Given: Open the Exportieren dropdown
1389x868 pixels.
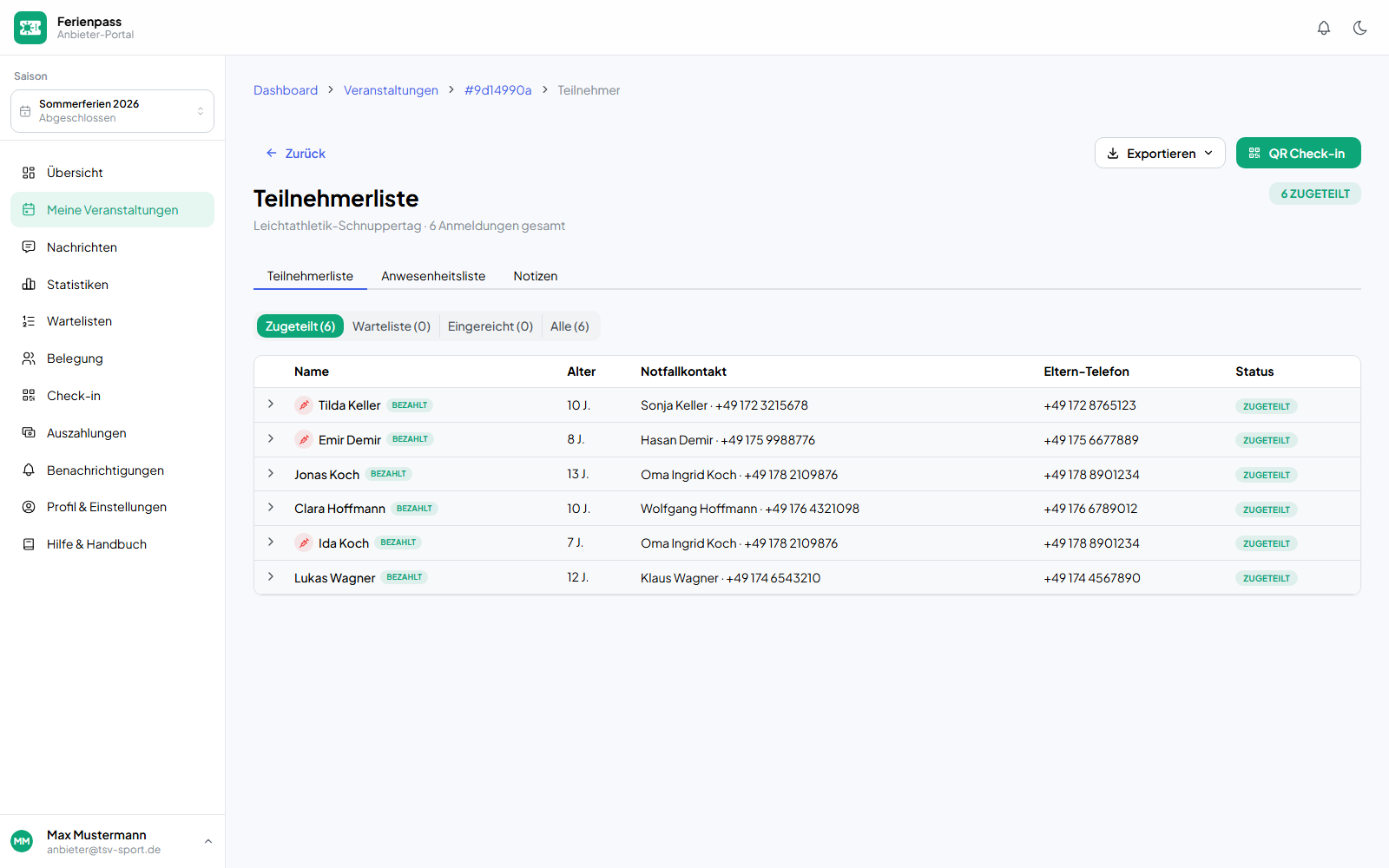Looking at the screenshot, I should point(1160,153).
